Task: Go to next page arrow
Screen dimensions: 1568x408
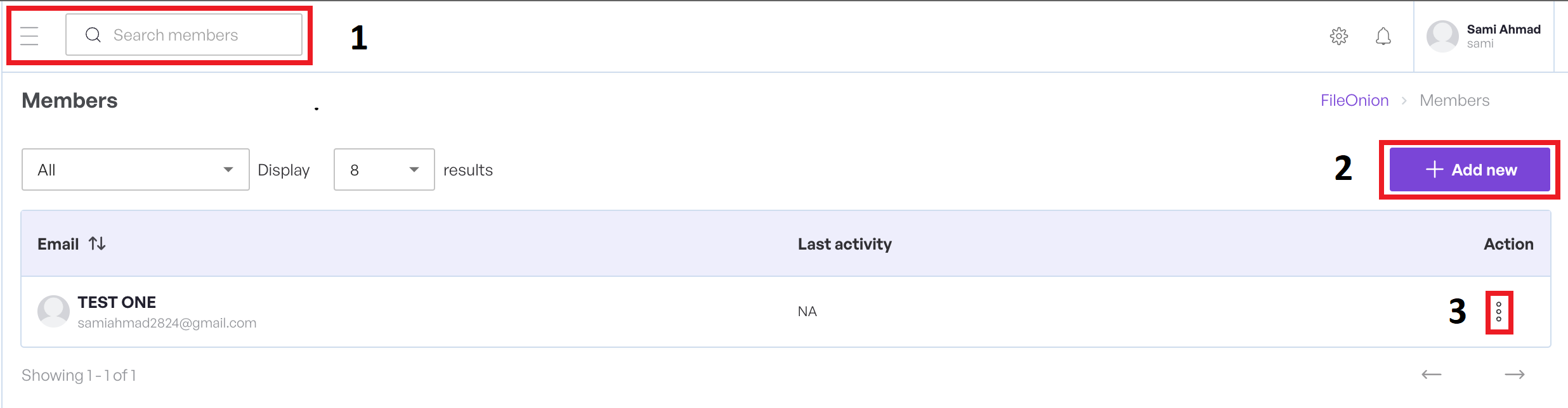Action: pyautogui.click(x=1515, y=374)
